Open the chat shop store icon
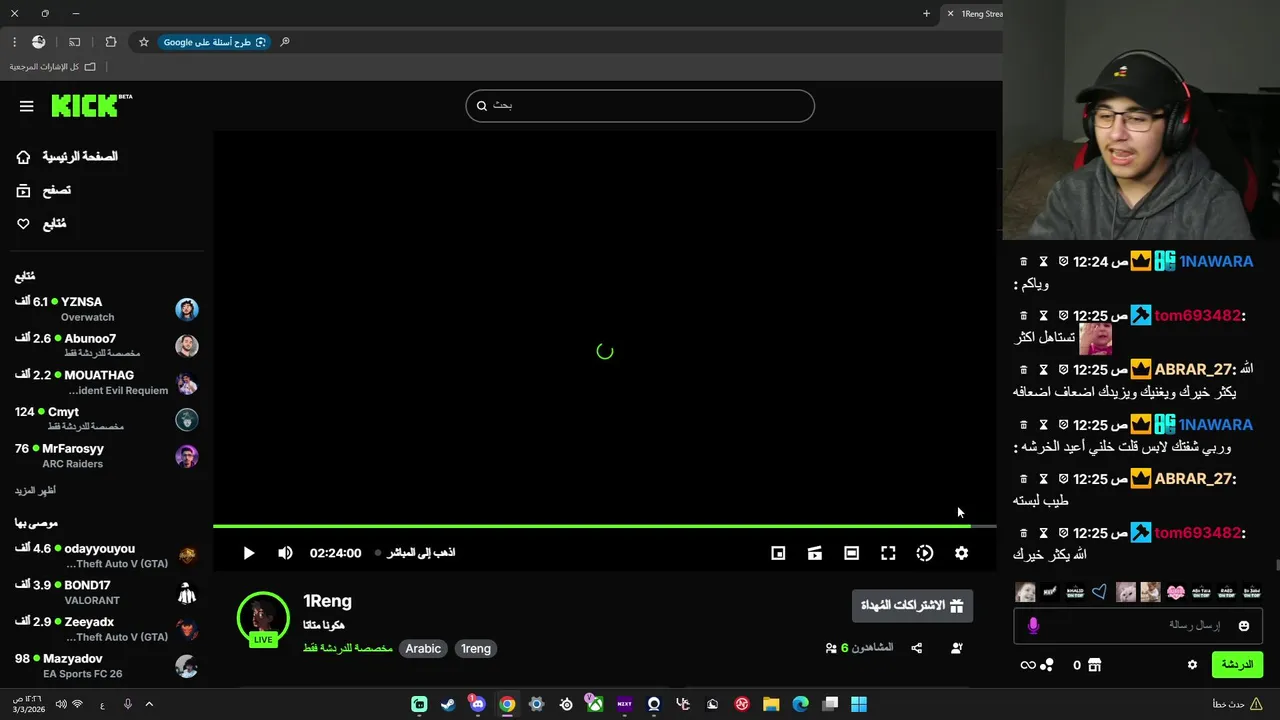1280x720 pixels. click(x=1094, y=665)
